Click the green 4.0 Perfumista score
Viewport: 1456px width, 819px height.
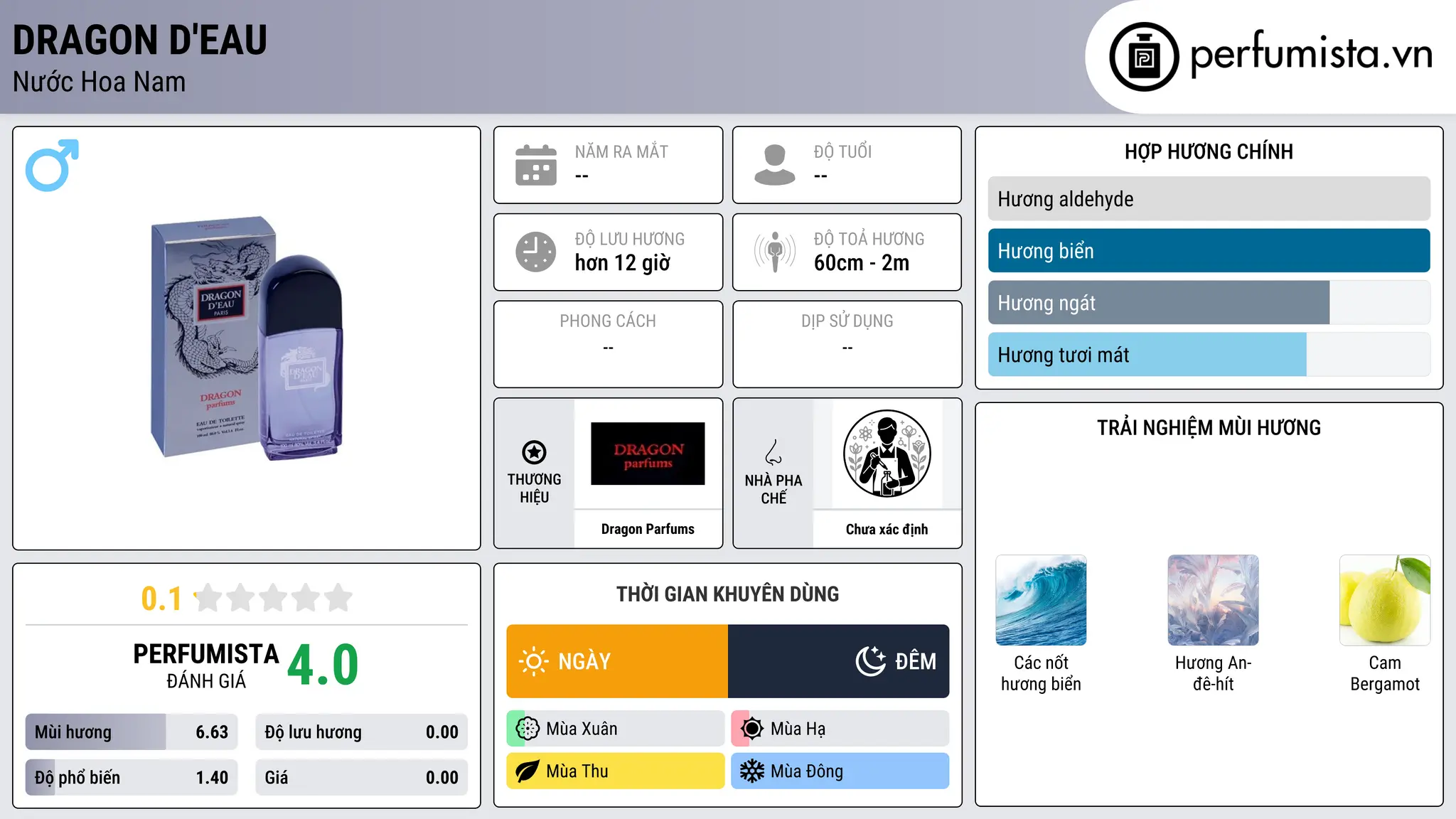click(x=323, y=665)
